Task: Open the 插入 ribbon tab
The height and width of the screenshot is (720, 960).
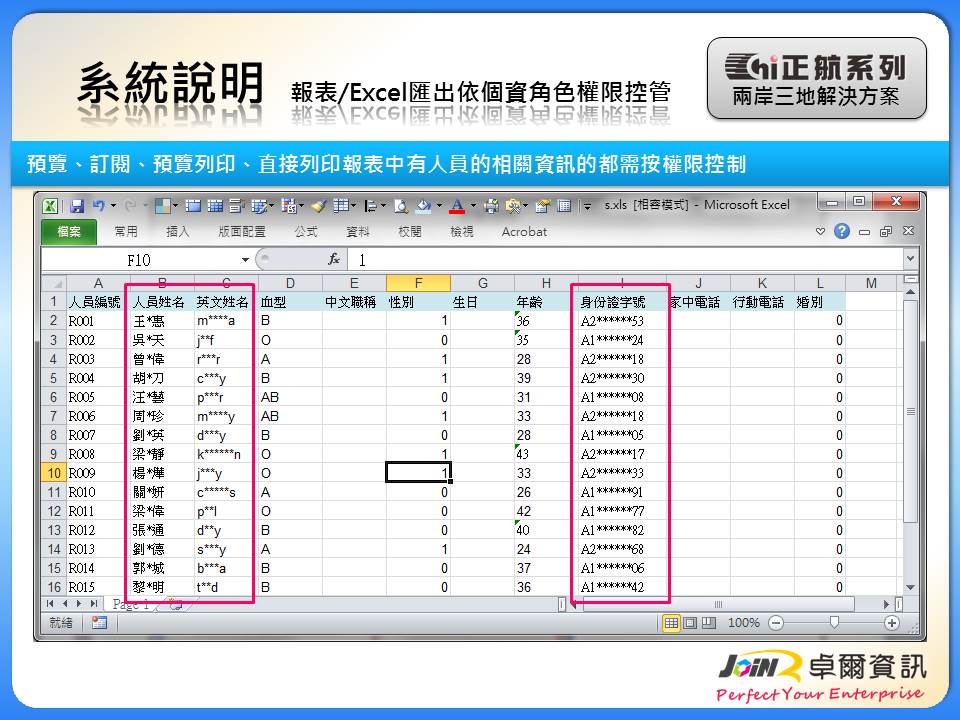Action: [x=177, y=232]
